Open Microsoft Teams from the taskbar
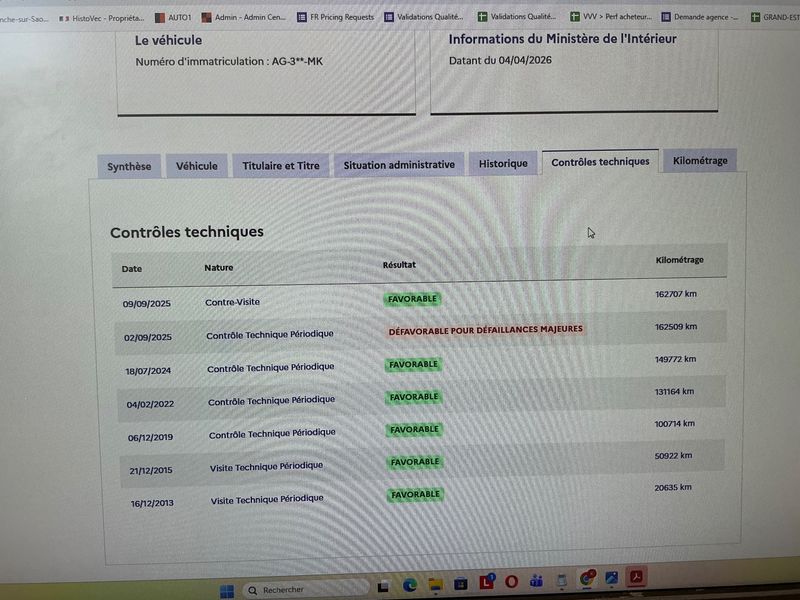Screen dimensions: 800x600 536,580
